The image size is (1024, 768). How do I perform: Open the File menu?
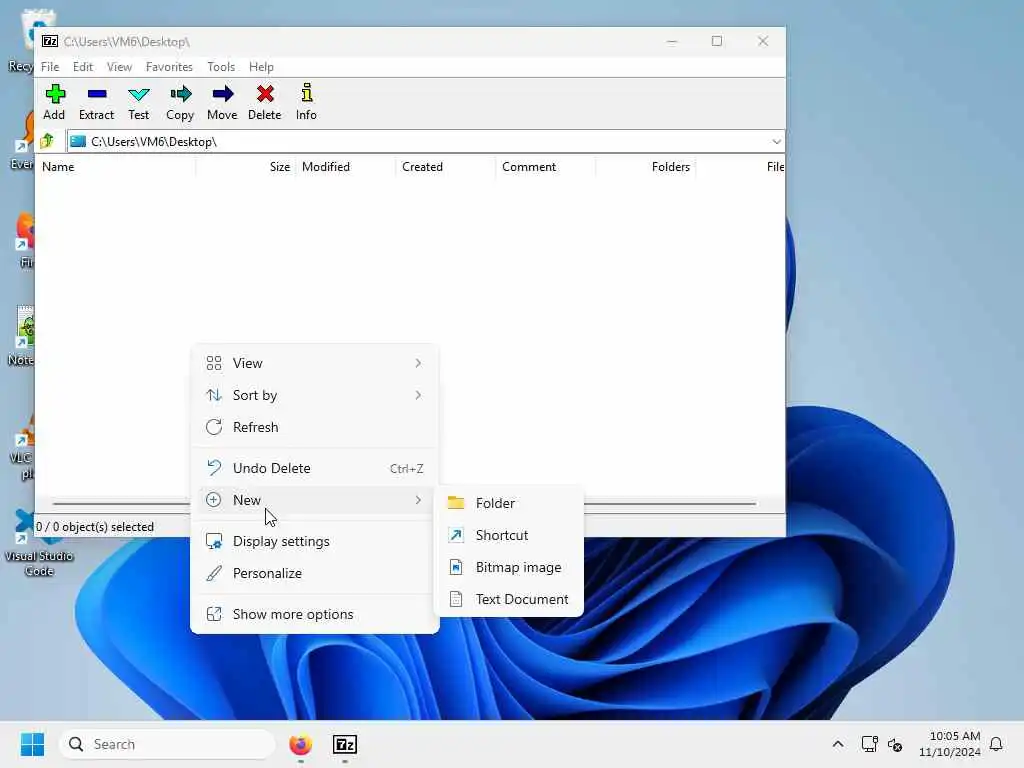[x=50, y=67]
